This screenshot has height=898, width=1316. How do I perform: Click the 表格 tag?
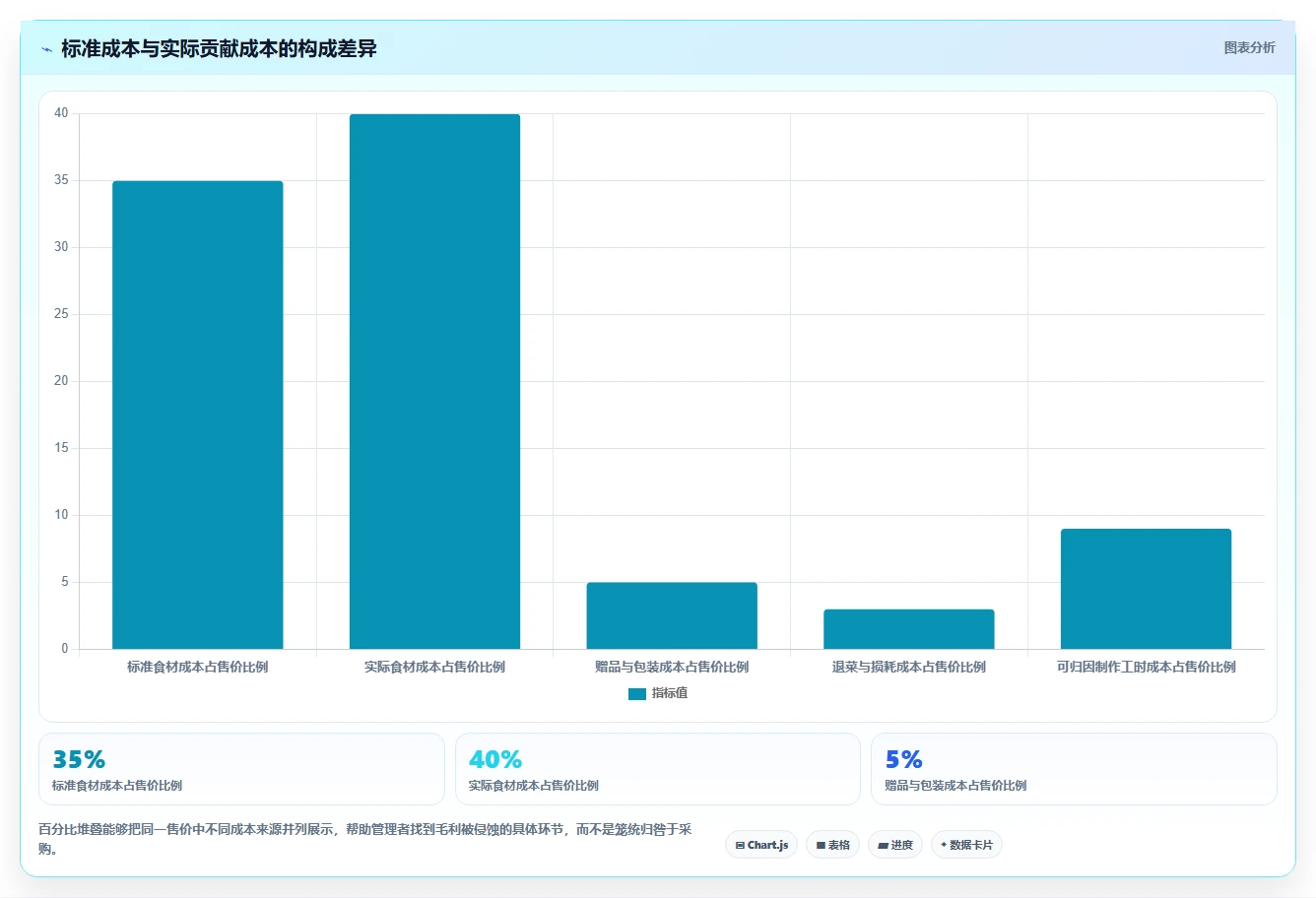(x=832, y=845)
